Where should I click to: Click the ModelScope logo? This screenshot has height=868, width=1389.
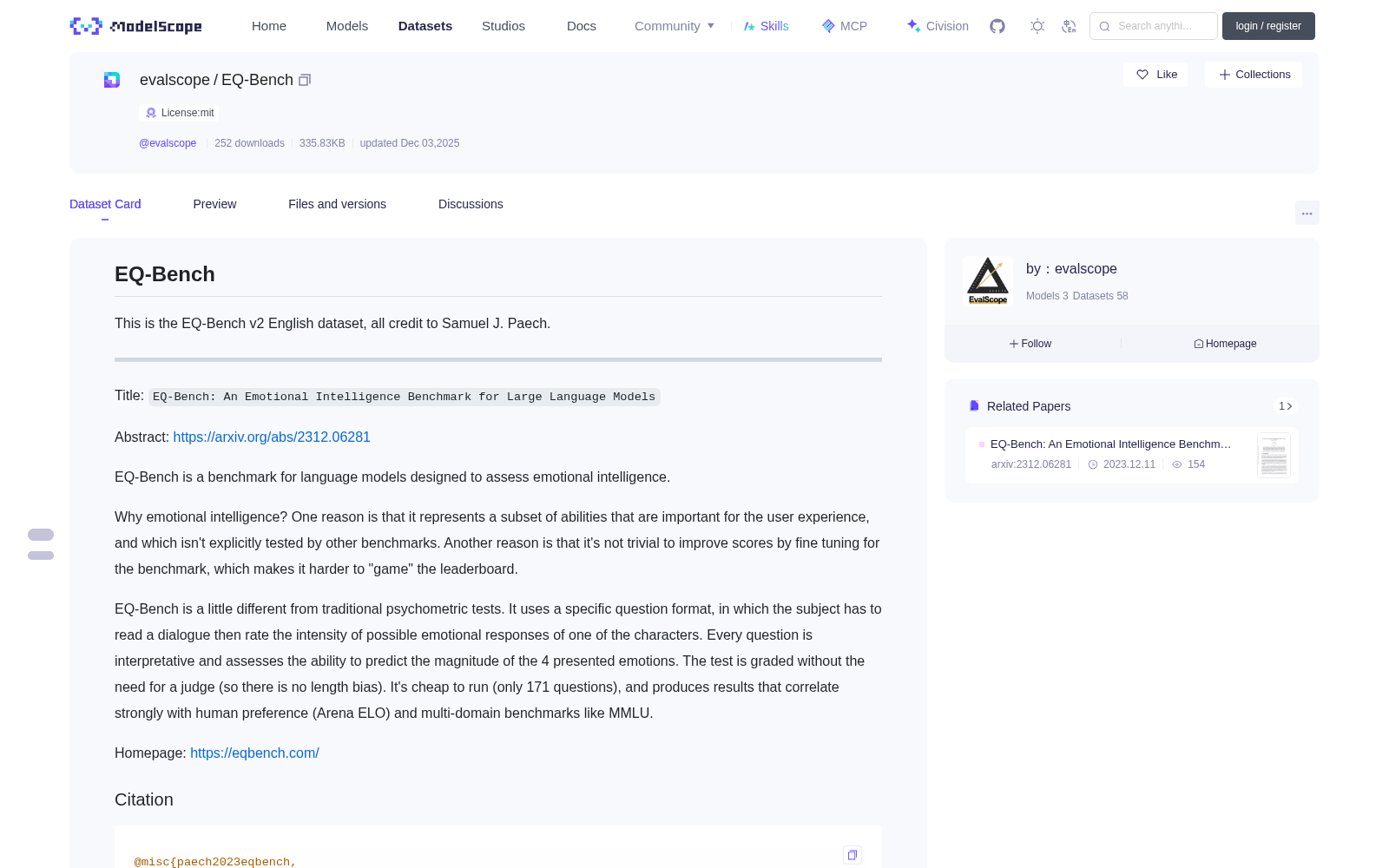[135, 26]
